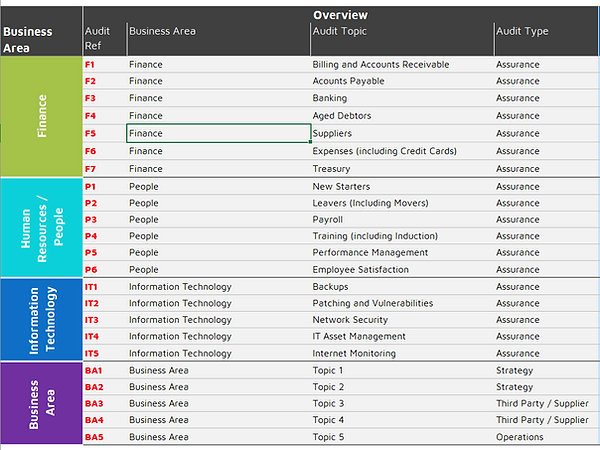Select the Human Resources / People side cell
The width and height of the screenshot is (600, 450).
[41, 228]
